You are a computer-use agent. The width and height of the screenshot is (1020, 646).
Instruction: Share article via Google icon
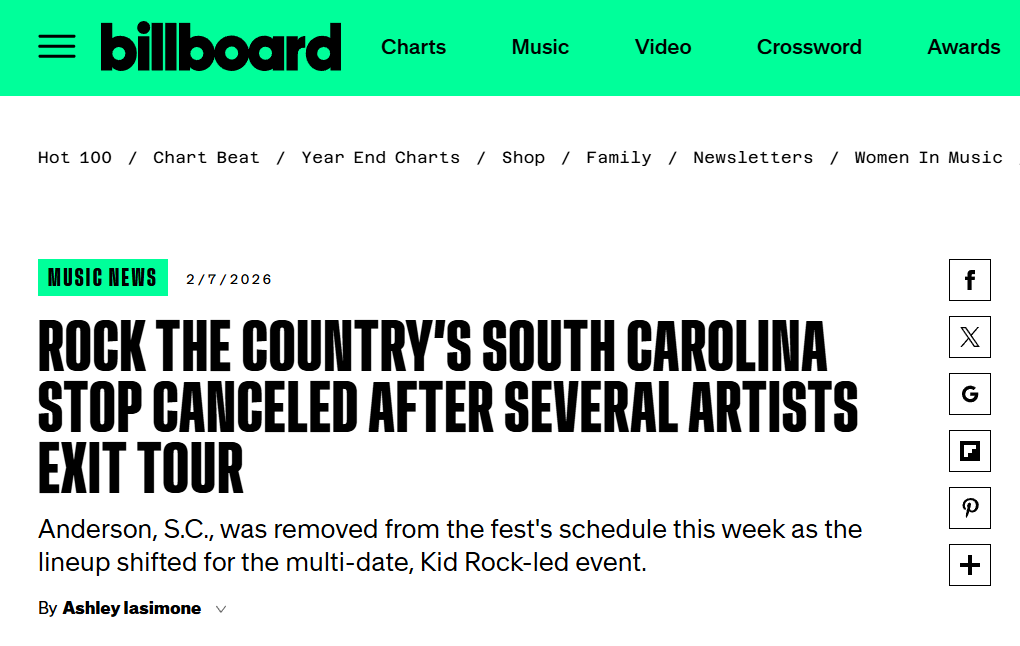[969, 394]
